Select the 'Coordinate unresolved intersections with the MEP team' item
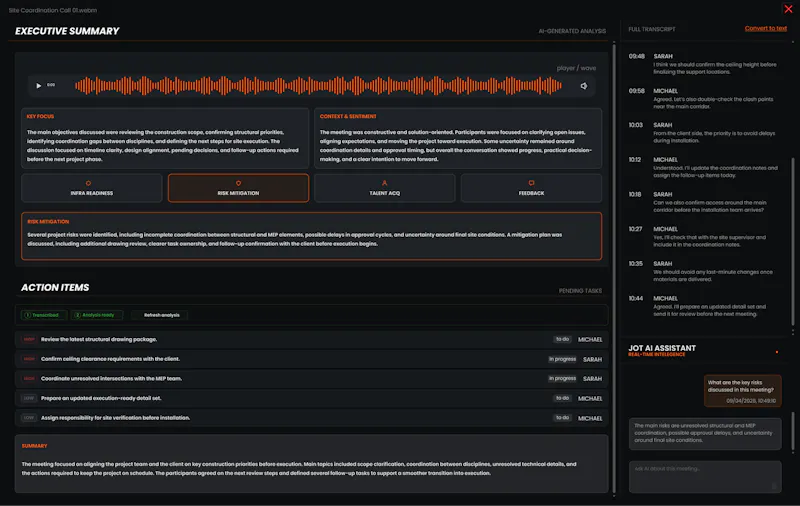 pyautogui.click(x=311, y=378)
